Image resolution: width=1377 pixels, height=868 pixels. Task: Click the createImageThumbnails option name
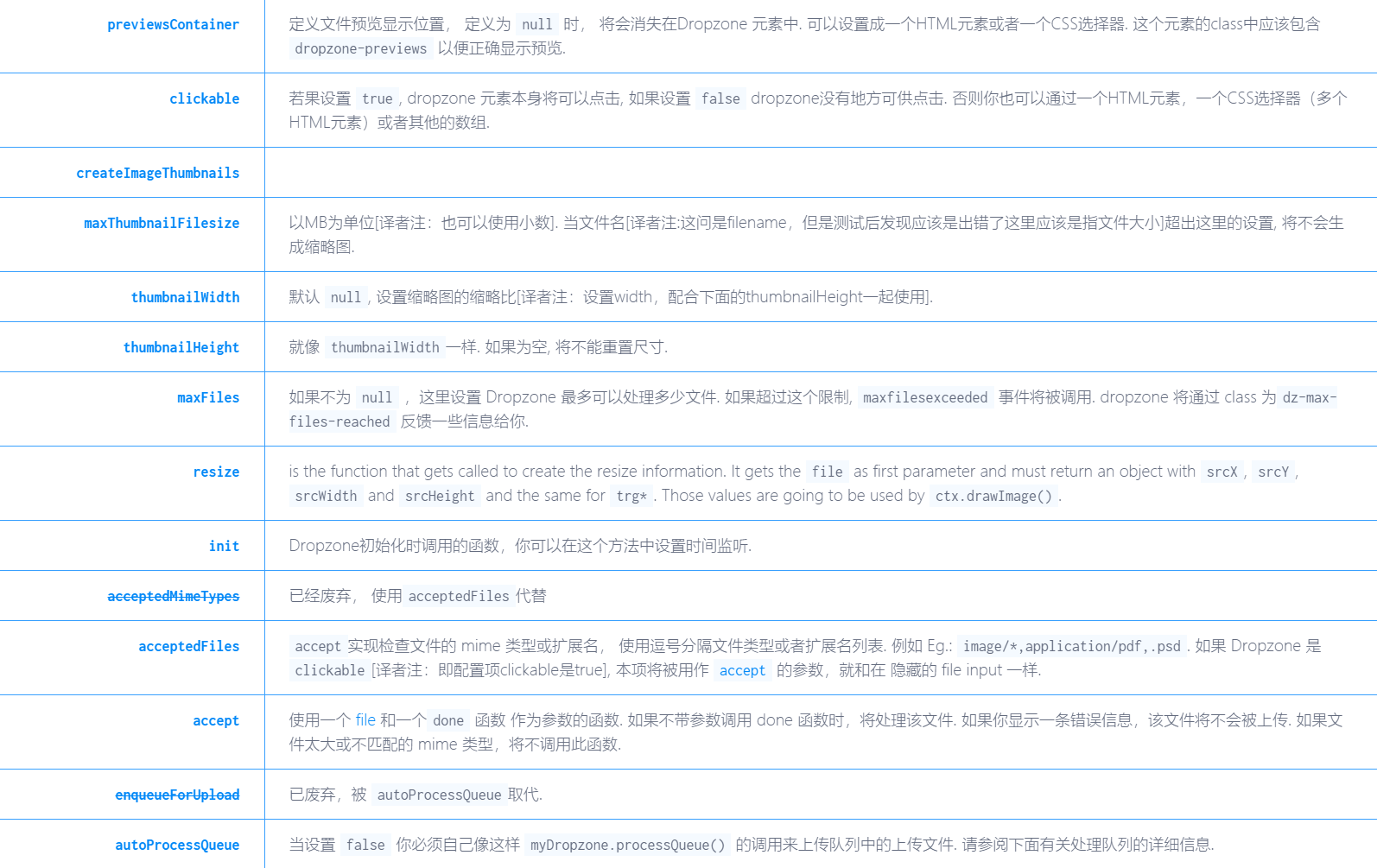coord(157,174)
